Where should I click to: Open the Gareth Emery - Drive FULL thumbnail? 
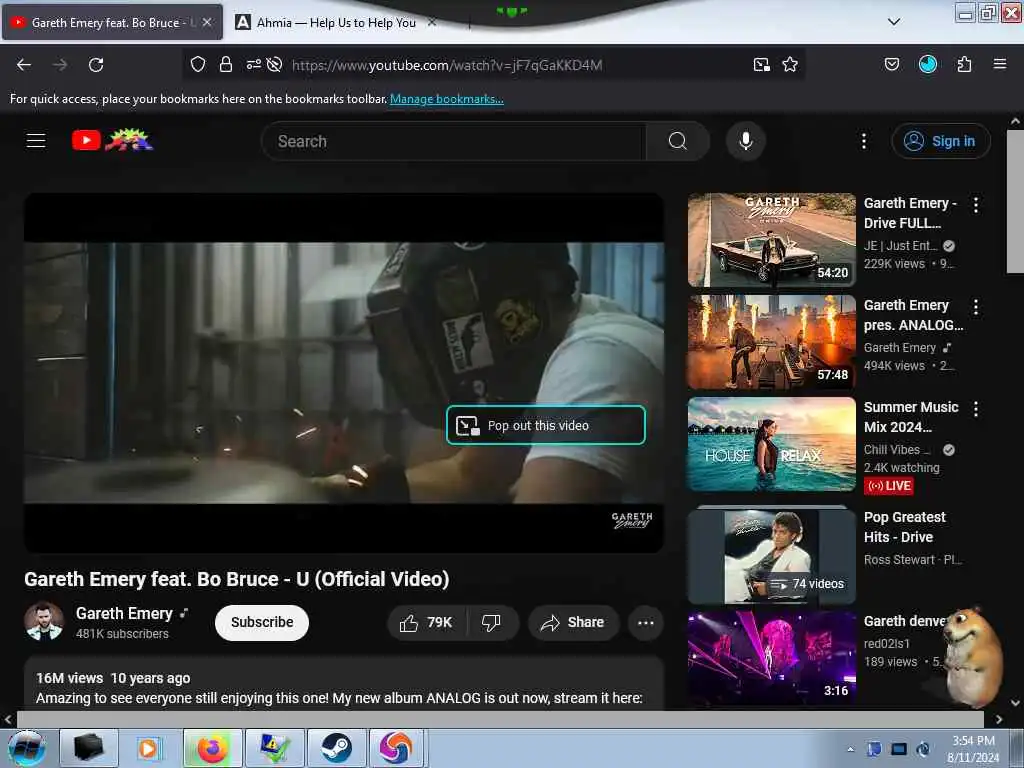tap(771, 240)
